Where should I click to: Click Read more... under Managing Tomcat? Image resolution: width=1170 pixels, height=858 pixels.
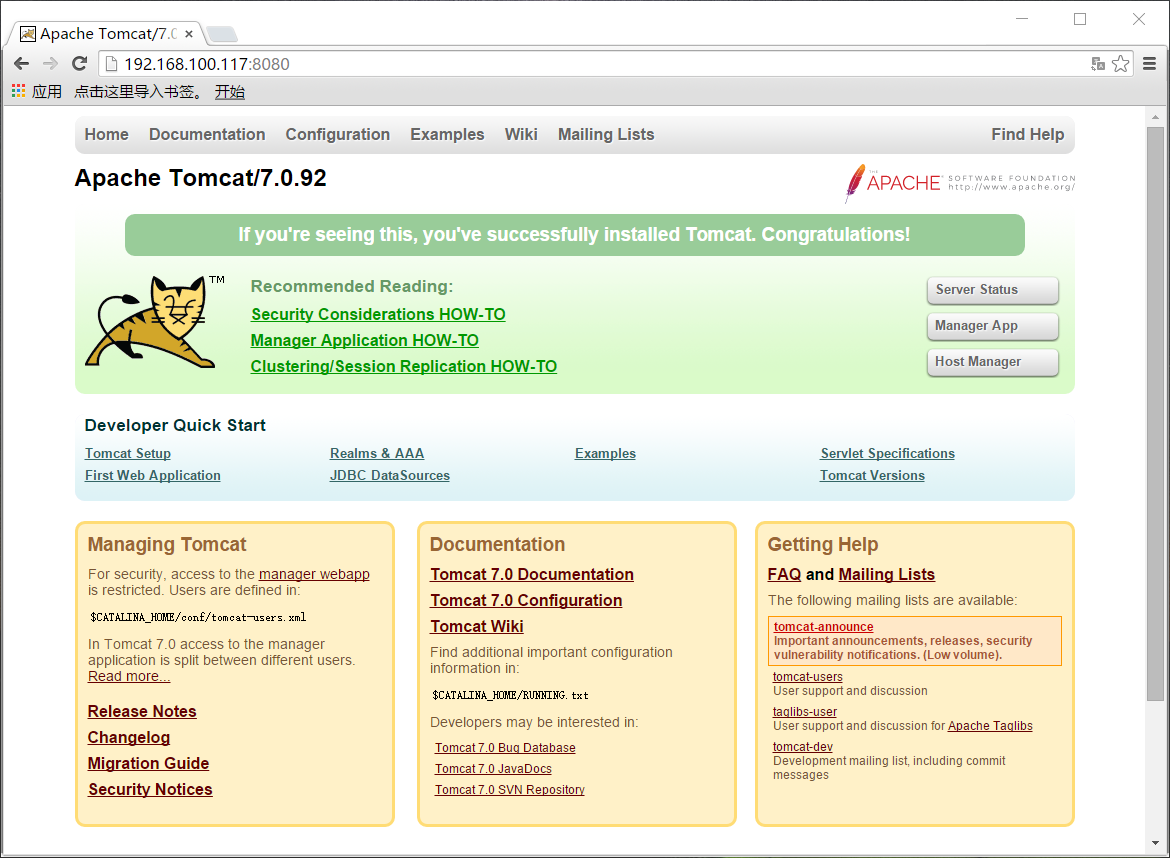[x=129, y=676]
